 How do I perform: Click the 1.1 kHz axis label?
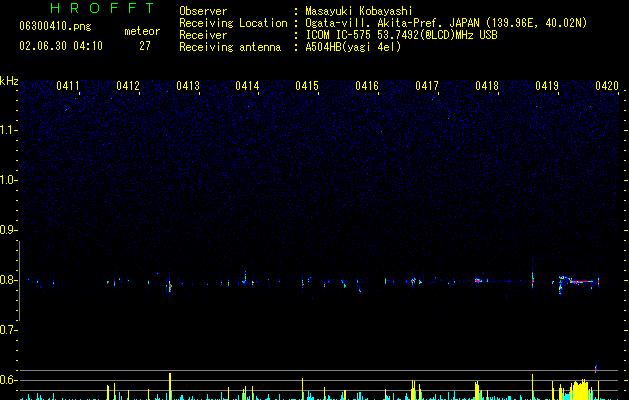[x=8, y=130]
